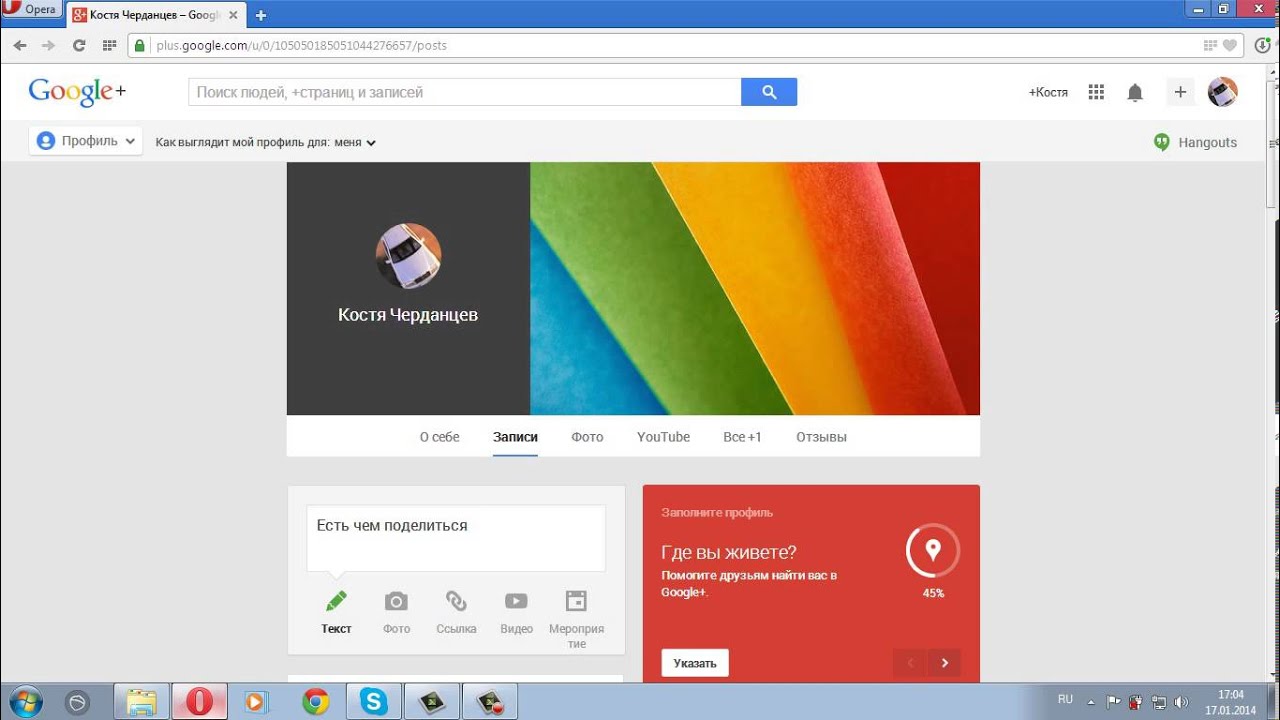Open the Google apps grid

[x=1096, y=92]
